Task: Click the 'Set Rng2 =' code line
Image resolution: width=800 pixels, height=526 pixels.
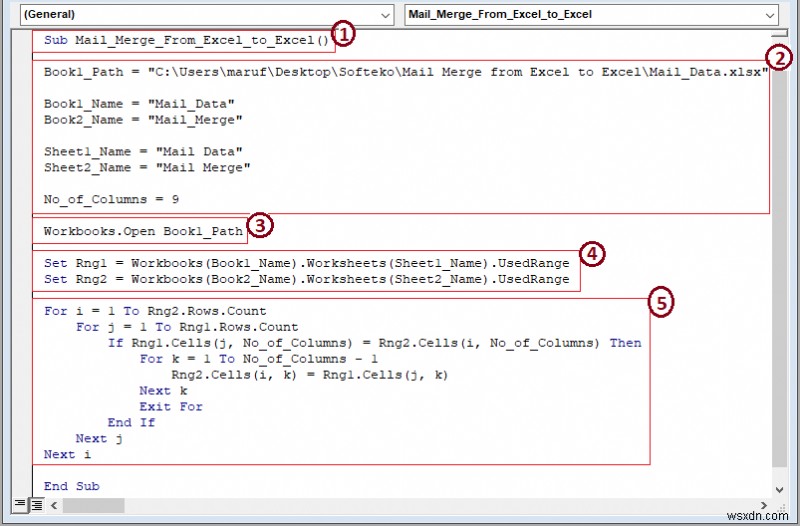Action: click(x=307, y=279)
